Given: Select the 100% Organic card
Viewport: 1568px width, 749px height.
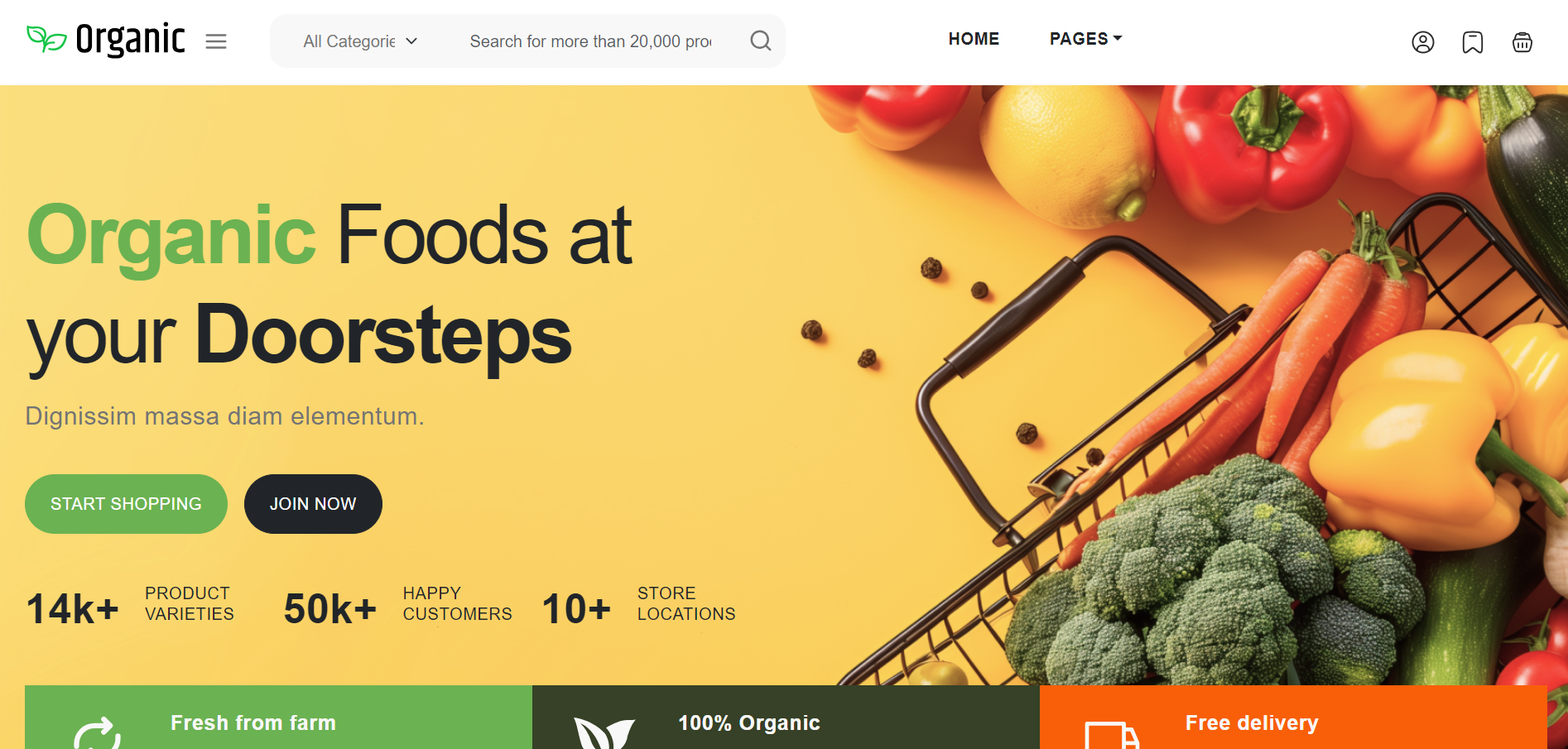Looking at the screenshot, I should tap(786, 718).
